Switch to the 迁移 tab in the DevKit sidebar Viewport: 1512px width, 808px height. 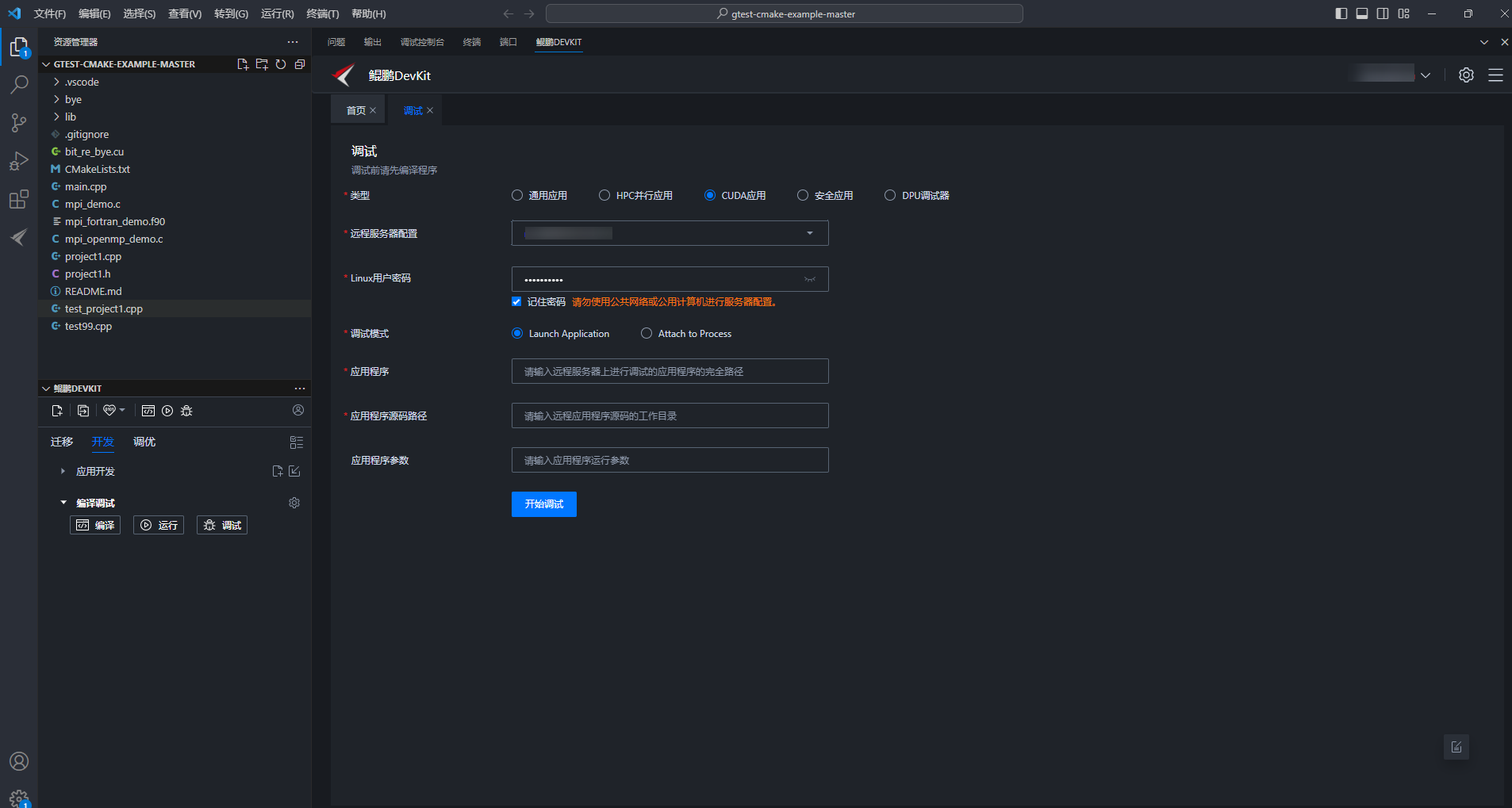pos(62,442)
